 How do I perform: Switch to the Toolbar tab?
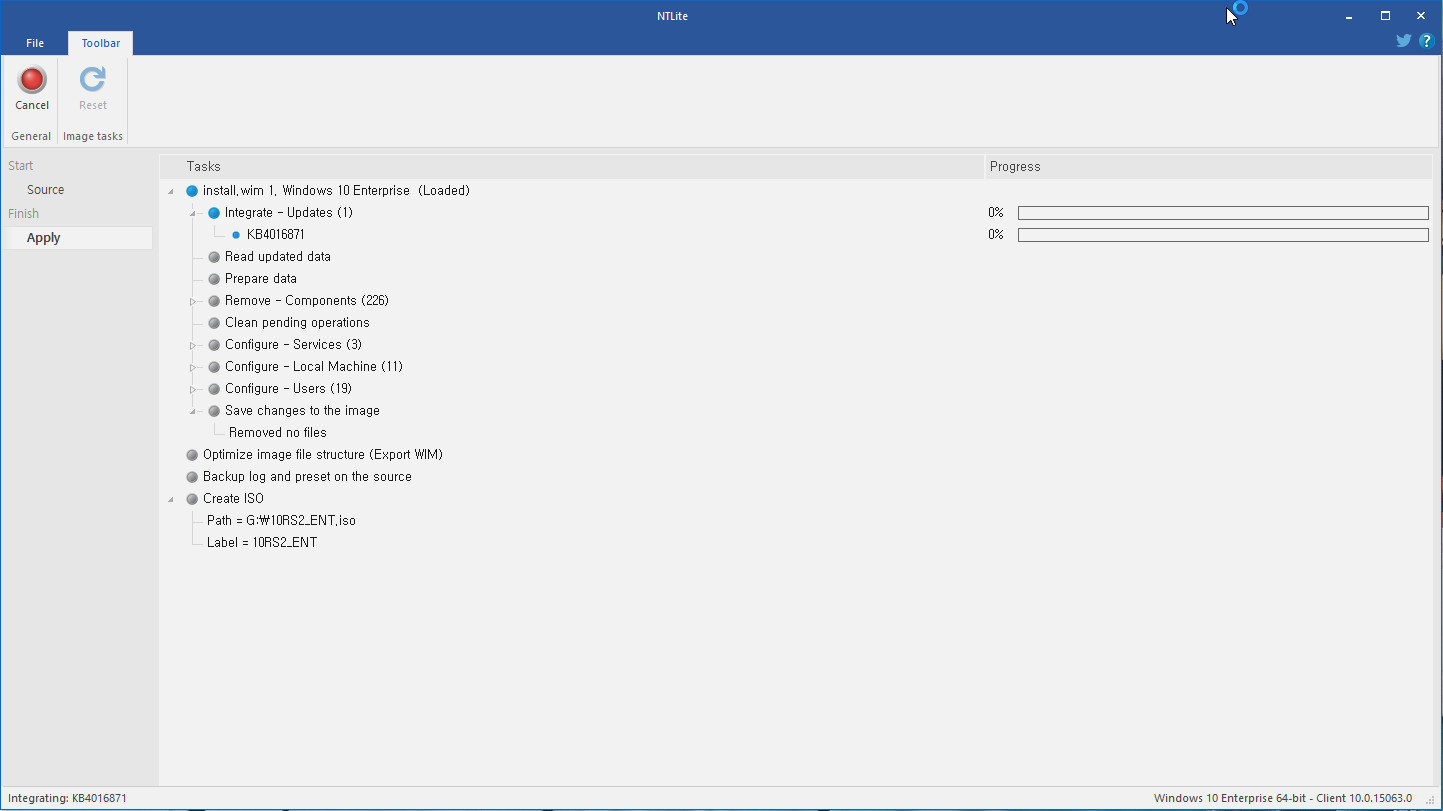click(101, 43)
